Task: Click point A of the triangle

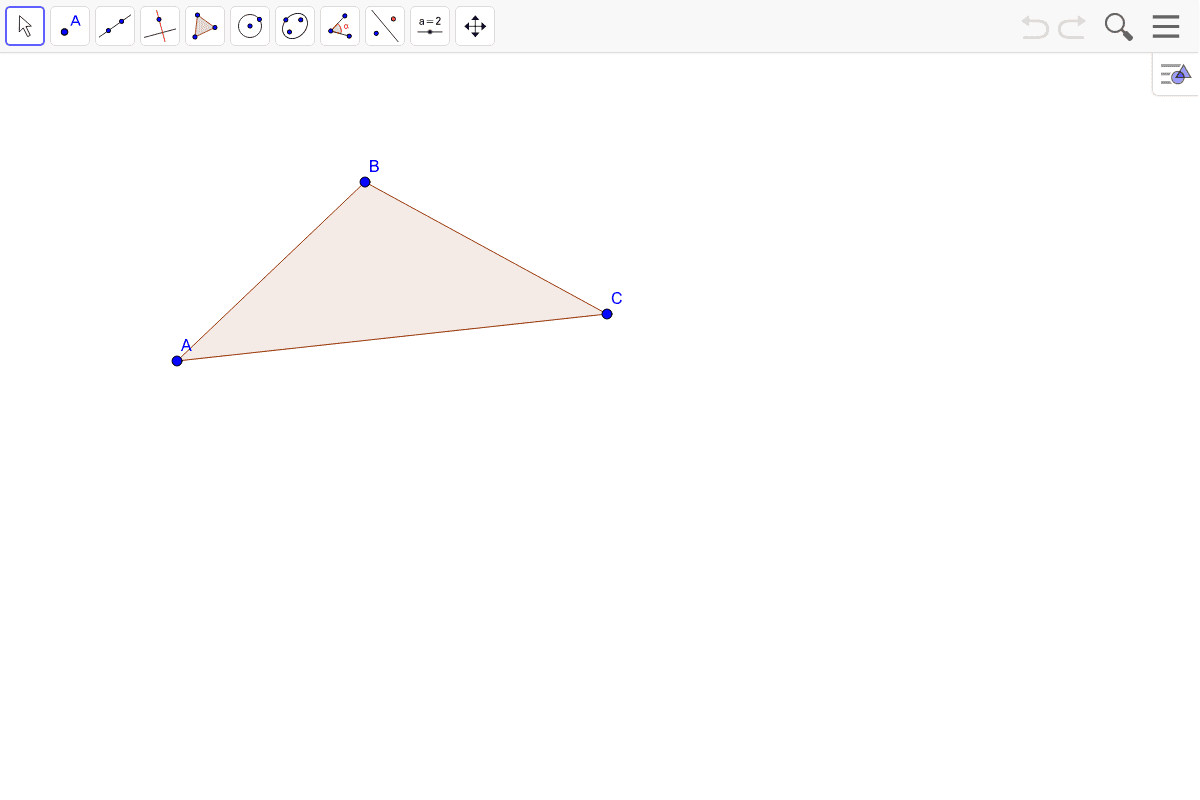Action: coord(177,361)
